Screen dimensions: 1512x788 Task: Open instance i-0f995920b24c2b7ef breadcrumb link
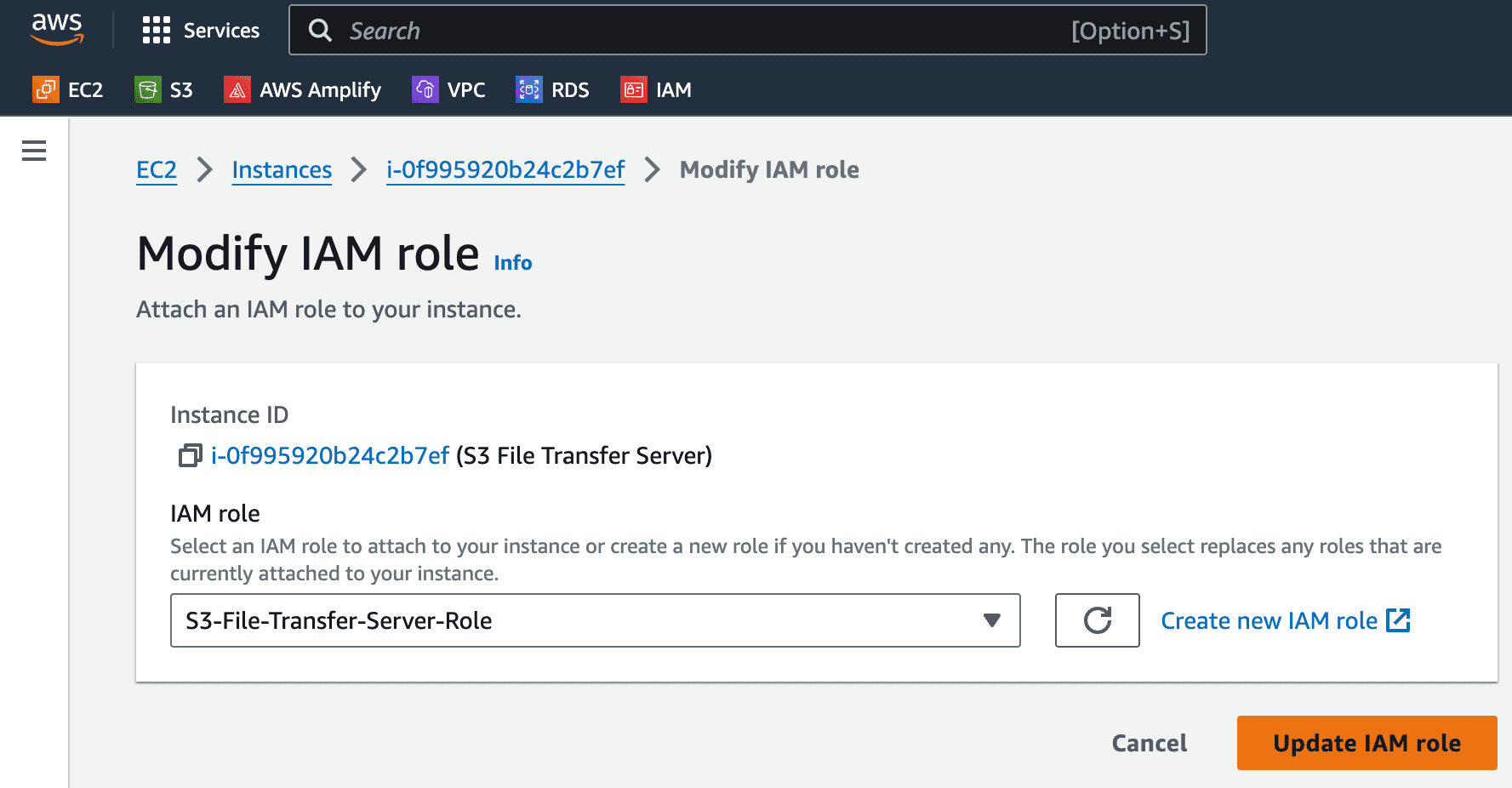tap(505, 170)
